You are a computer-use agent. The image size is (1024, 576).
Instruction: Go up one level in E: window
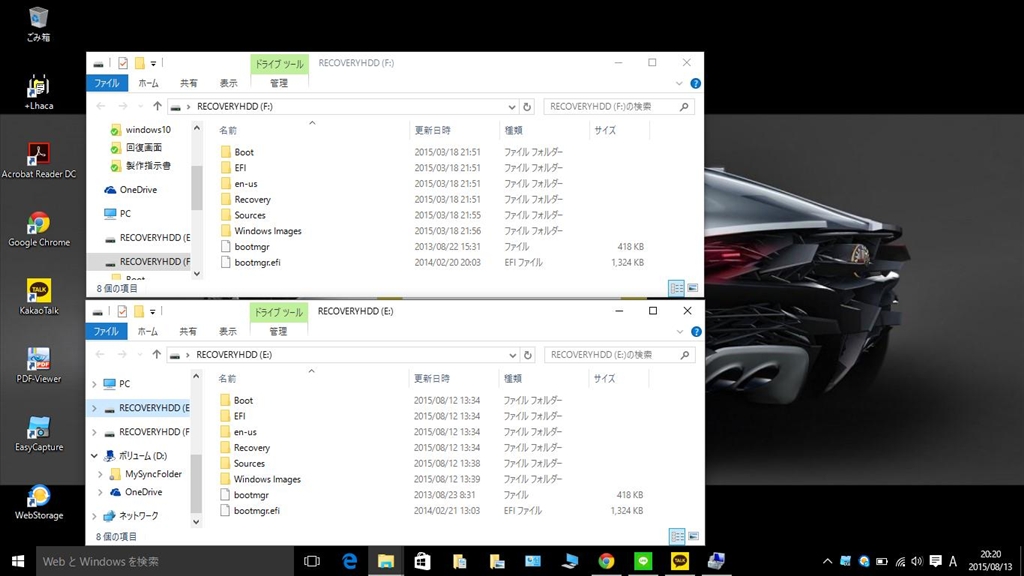(156, 355)
